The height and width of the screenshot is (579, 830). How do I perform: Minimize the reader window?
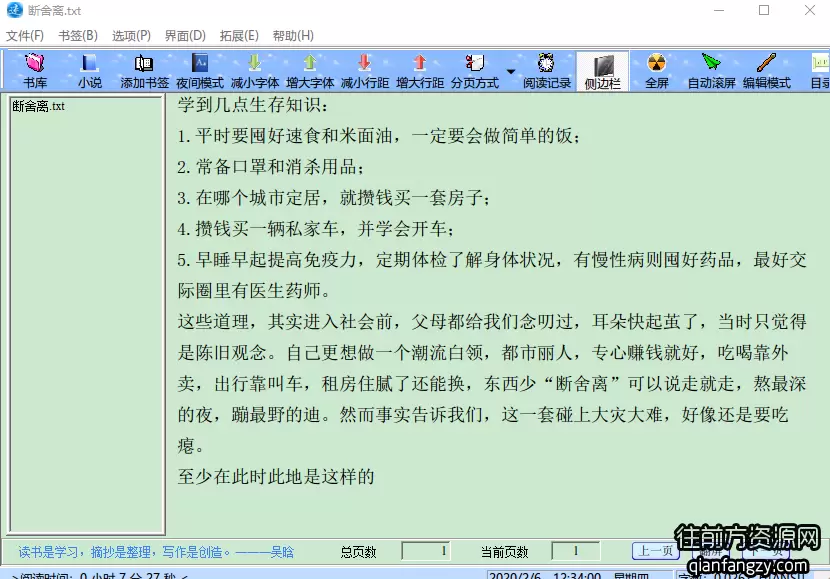tap(719, 10)
